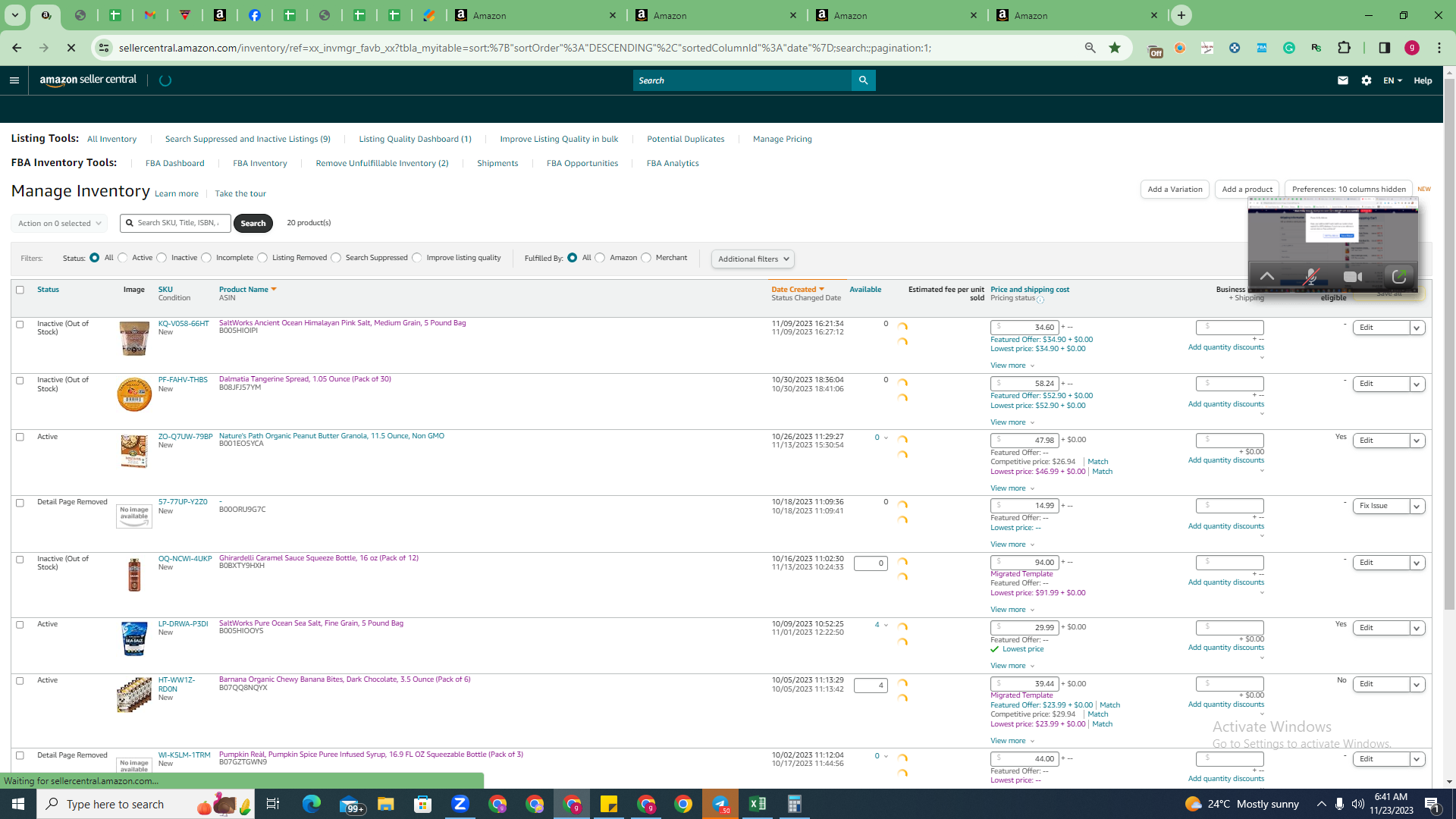Click the Help link in the header
This screenshot has width=1456, height=819.
[x=1423, y=80]
